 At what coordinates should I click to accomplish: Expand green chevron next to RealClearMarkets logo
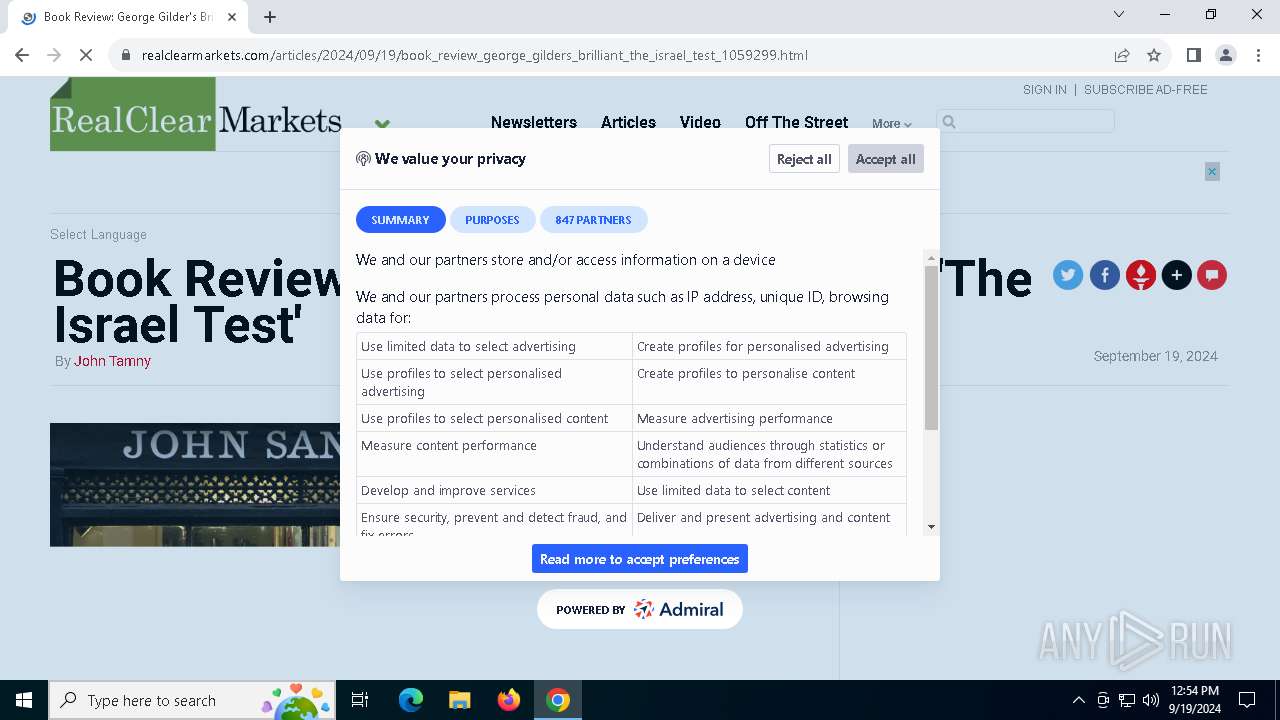pos(382,124)
